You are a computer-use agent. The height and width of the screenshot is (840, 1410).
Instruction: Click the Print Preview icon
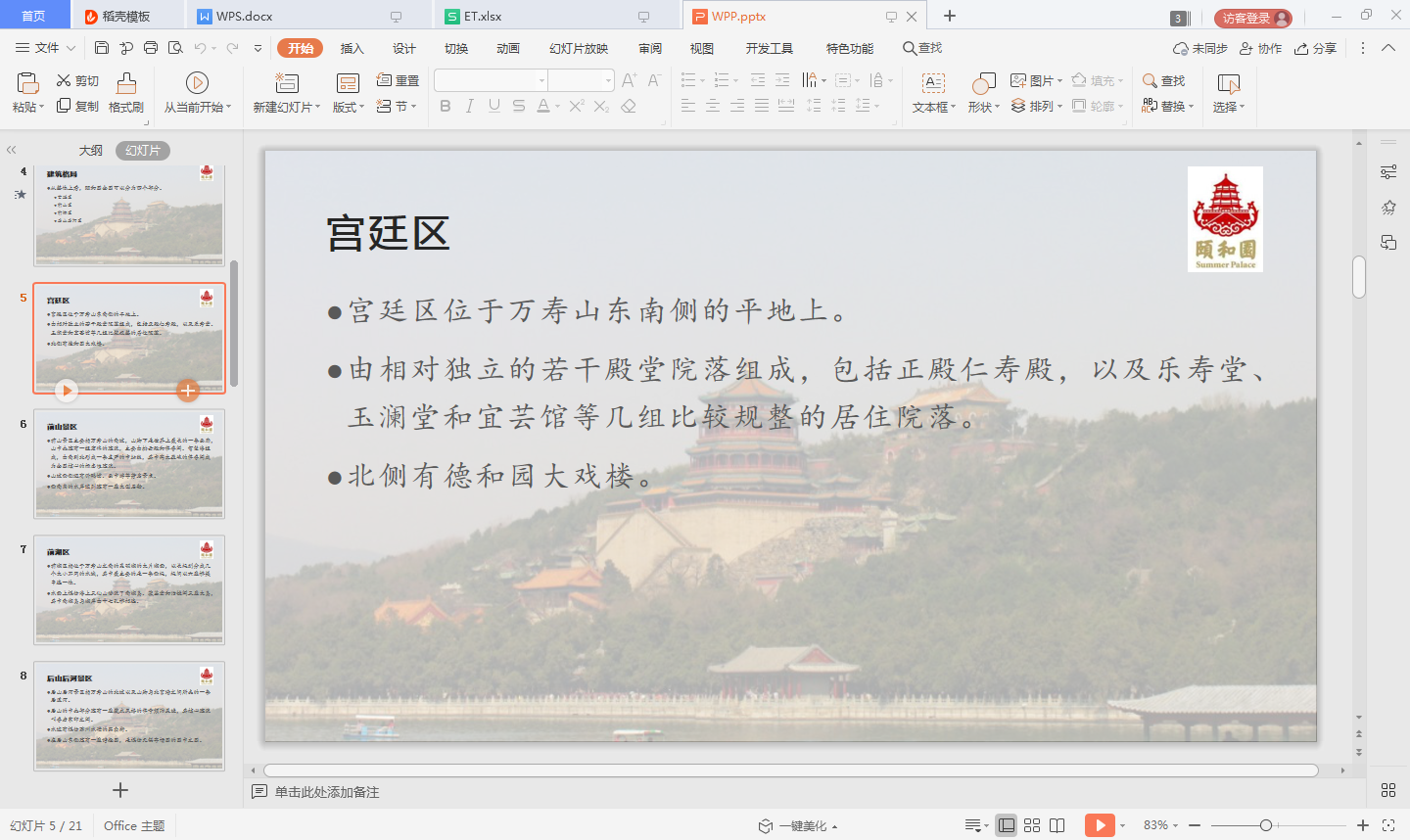click(x=175, y=48)
